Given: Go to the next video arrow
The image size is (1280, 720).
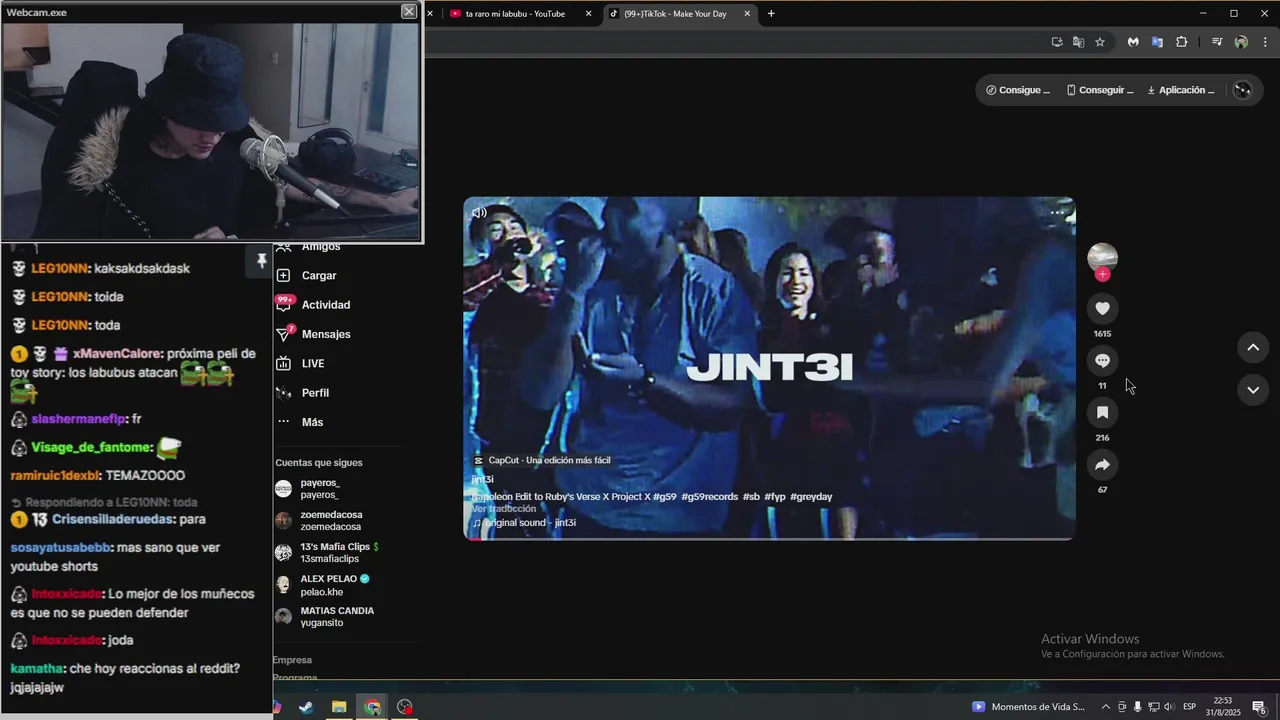Looking at the screenshot, I should pos(1253,389).
